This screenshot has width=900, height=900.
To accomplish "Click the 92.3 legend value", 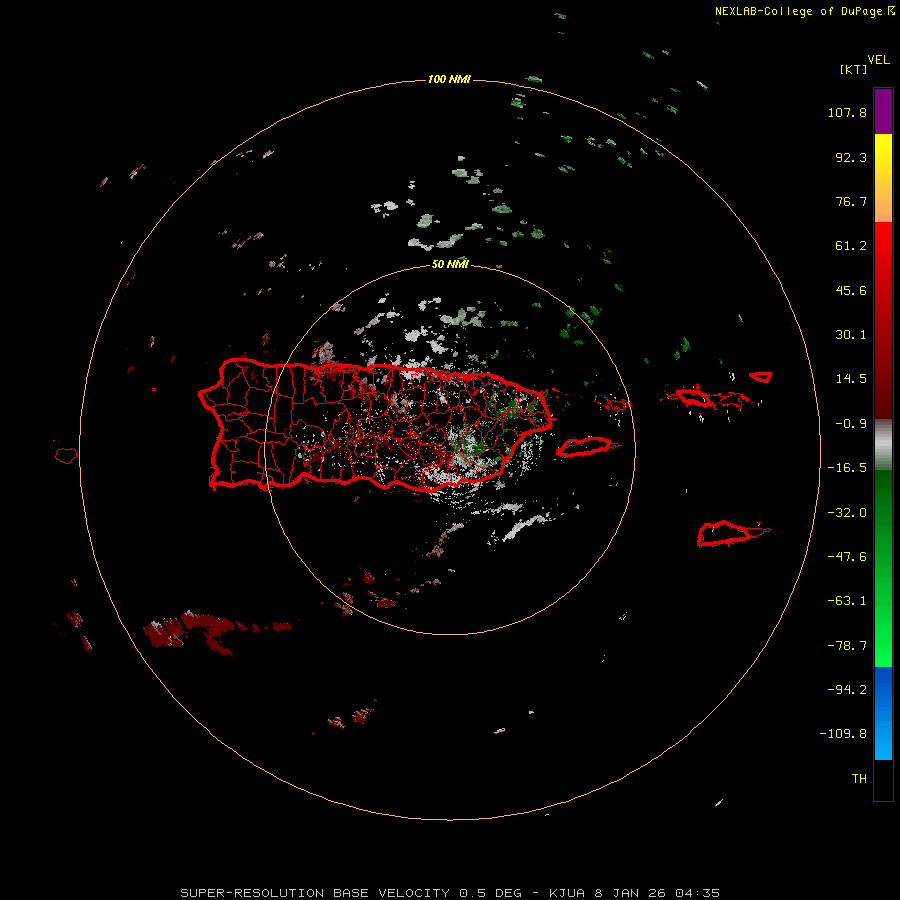I will pos(851,157).
